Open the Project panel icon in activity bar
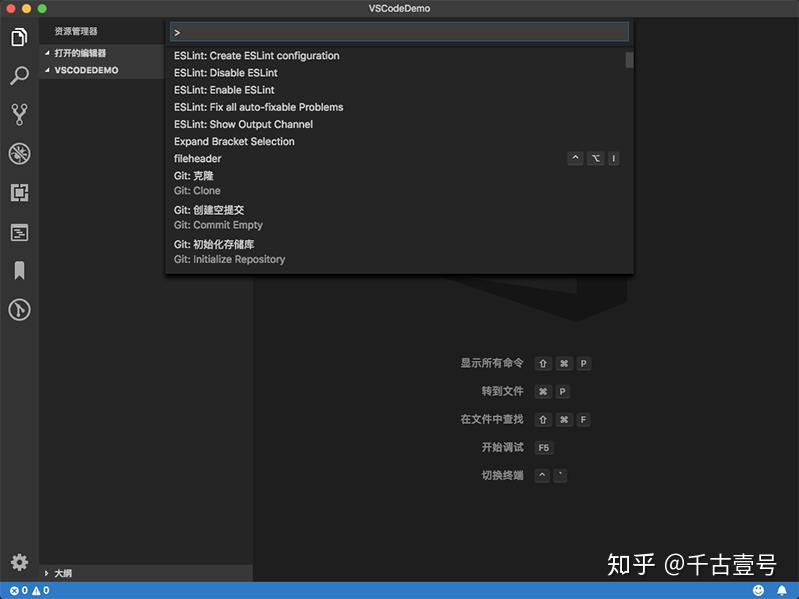The width and height of the screenshot is (799, 599). 19,233
